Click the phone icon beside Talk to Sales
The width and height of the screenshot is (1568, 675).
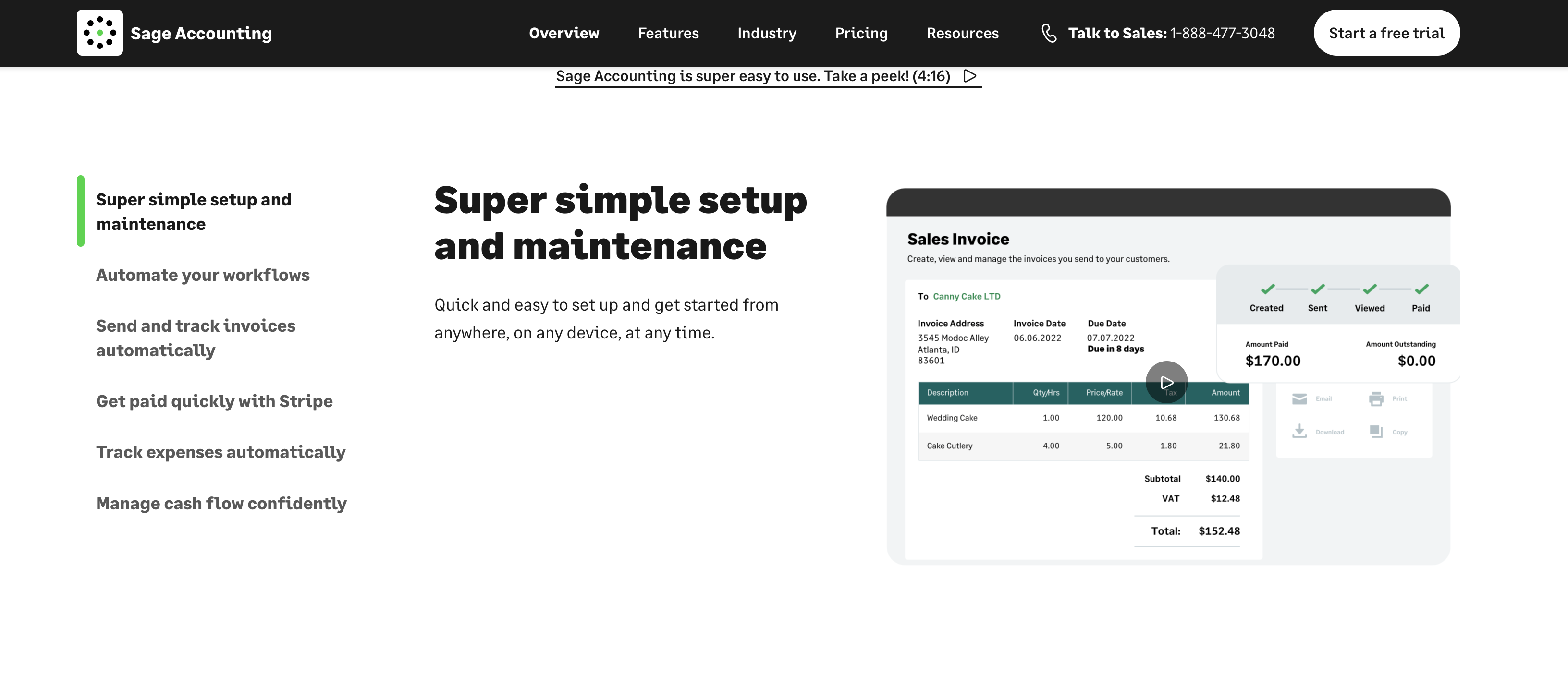(x=1048, y=33)
